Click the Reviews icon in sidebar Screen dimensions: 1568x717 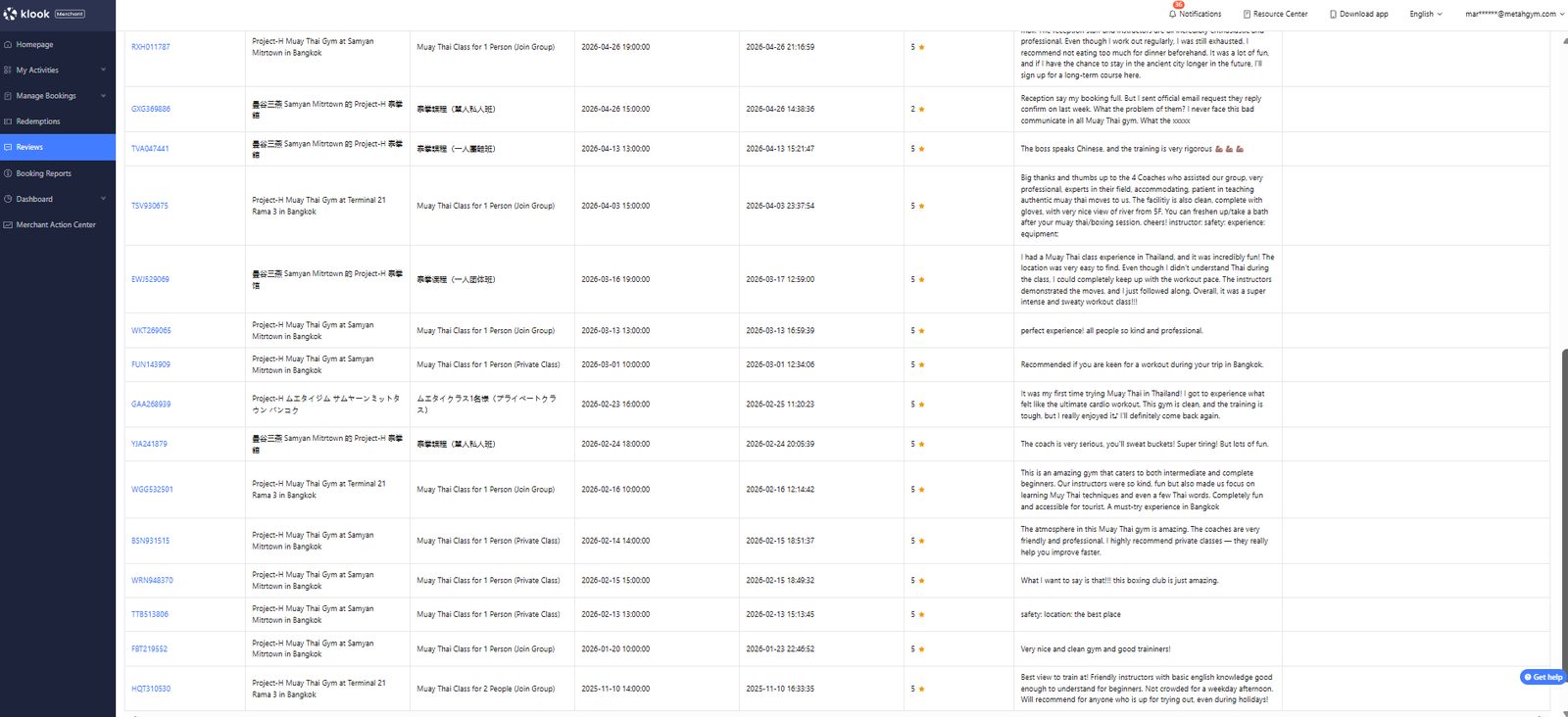[x=8, y=147]
